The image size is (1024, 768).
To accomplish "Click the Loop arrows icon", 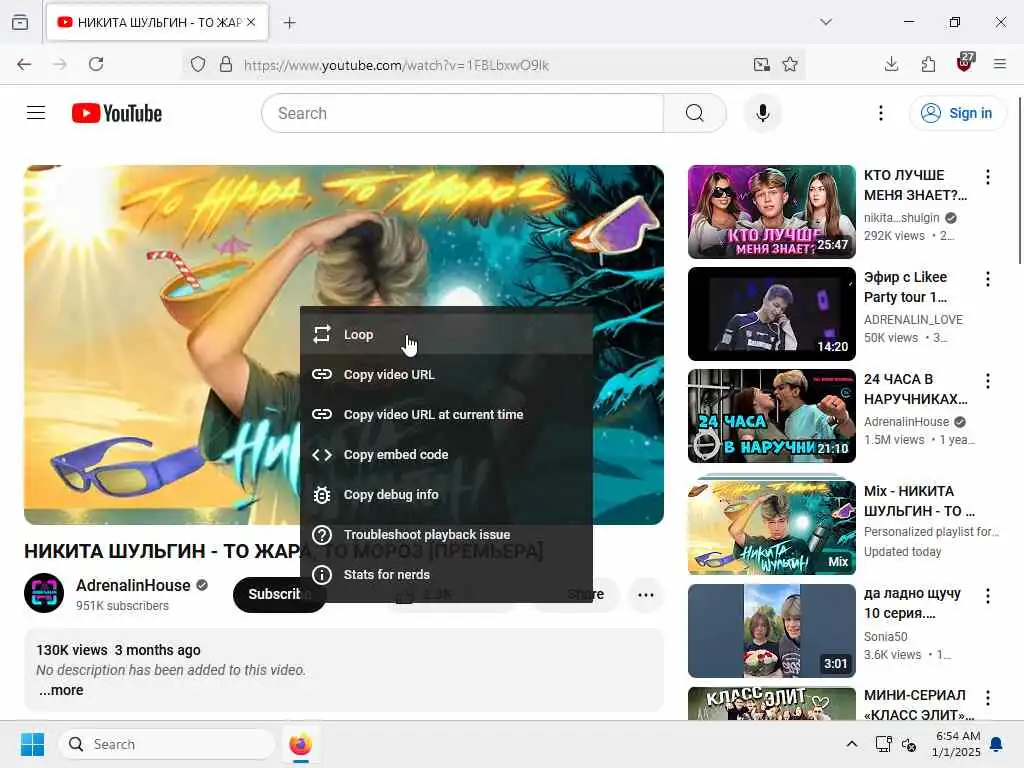I will (x=322, y=334).
